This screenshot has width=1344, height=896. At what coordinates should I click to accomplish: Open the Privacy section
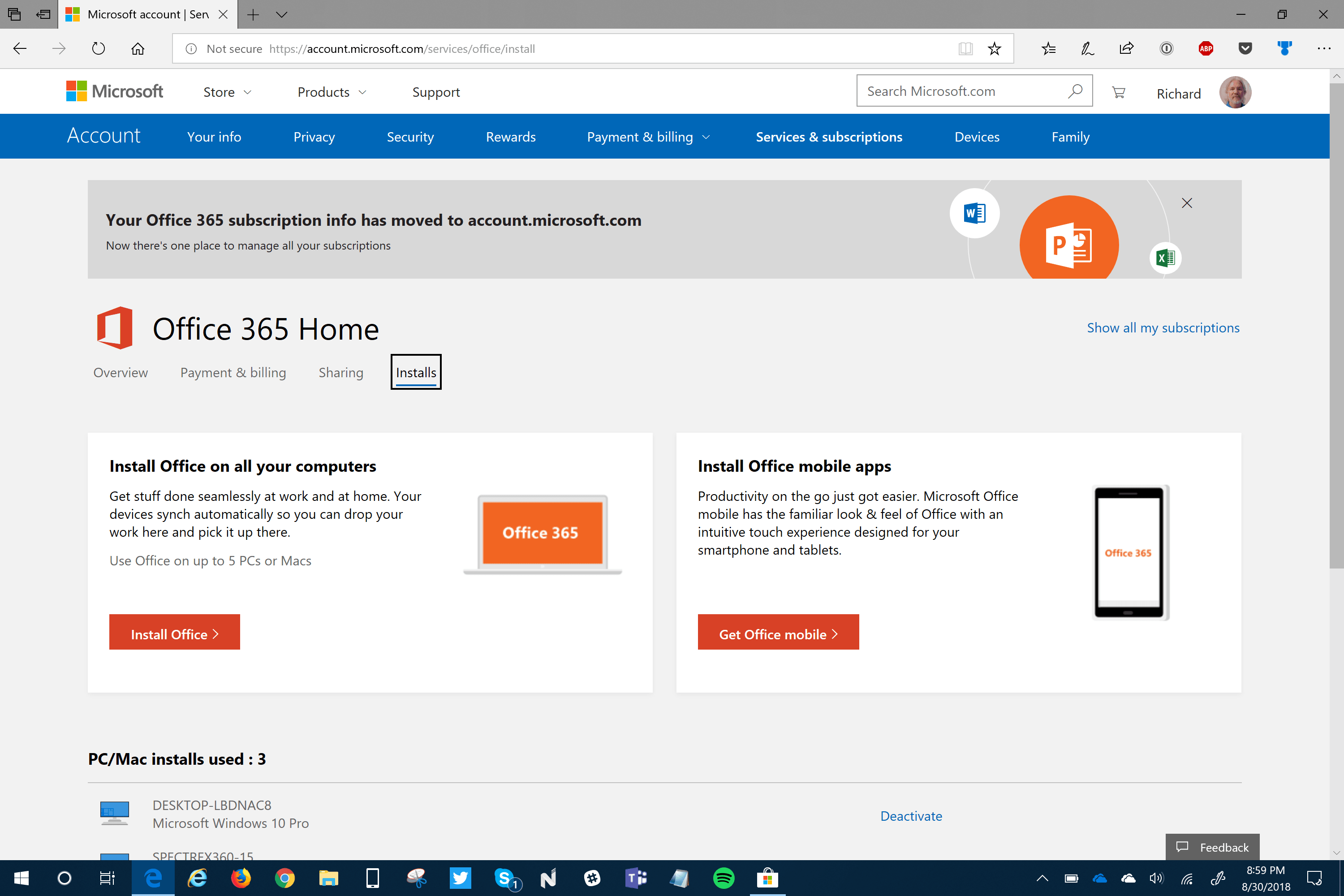pyautogui.click(x=314, y=137)
